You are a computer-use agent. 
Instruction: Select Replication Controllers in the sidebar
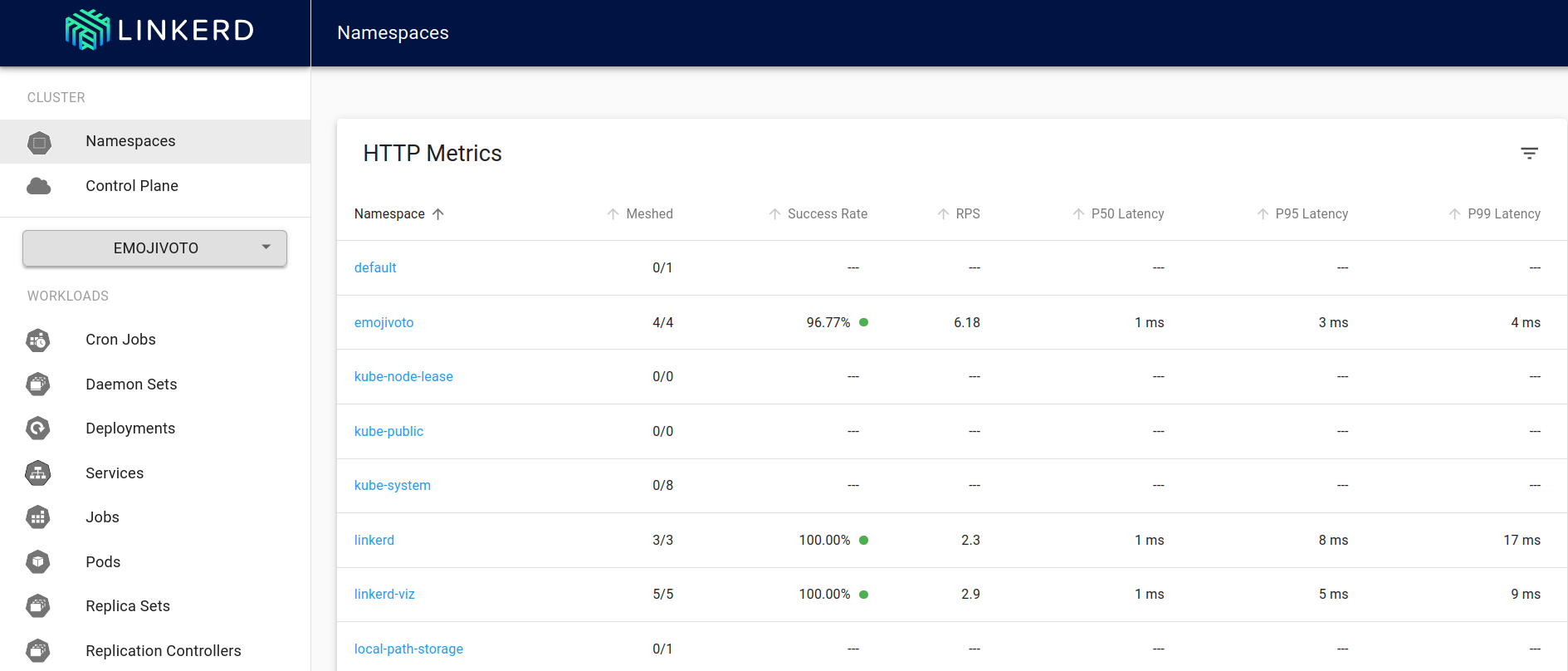(x=164, y=651)
